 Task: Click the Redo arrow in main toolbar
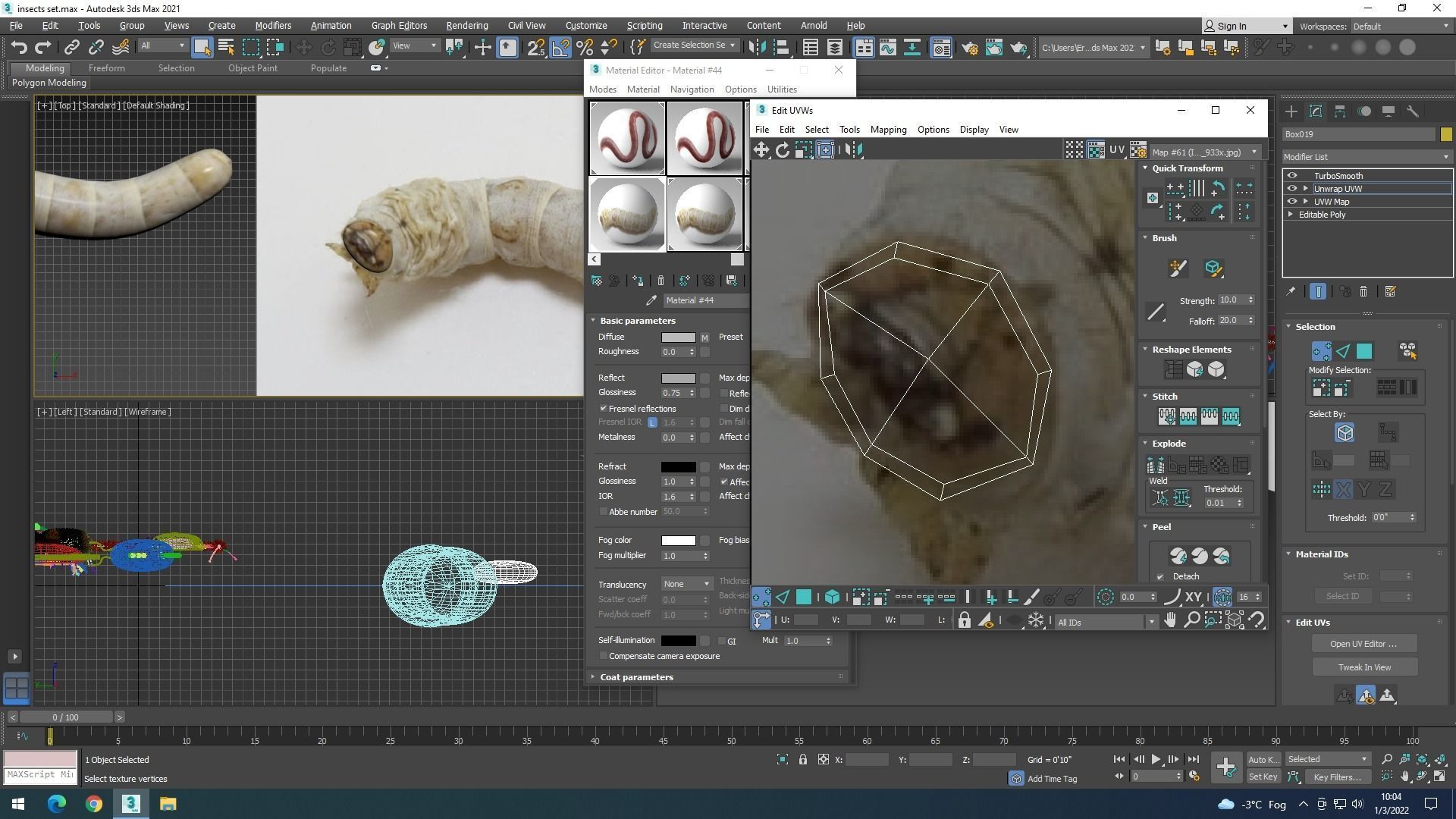click(x=43, y=48)
